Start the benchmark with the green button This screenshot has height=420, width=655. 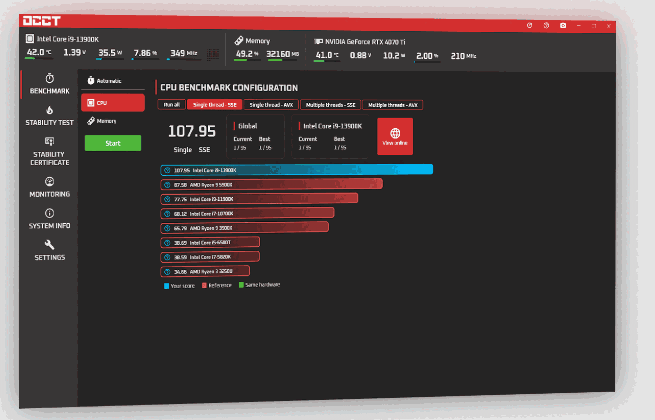pos(113,143)
